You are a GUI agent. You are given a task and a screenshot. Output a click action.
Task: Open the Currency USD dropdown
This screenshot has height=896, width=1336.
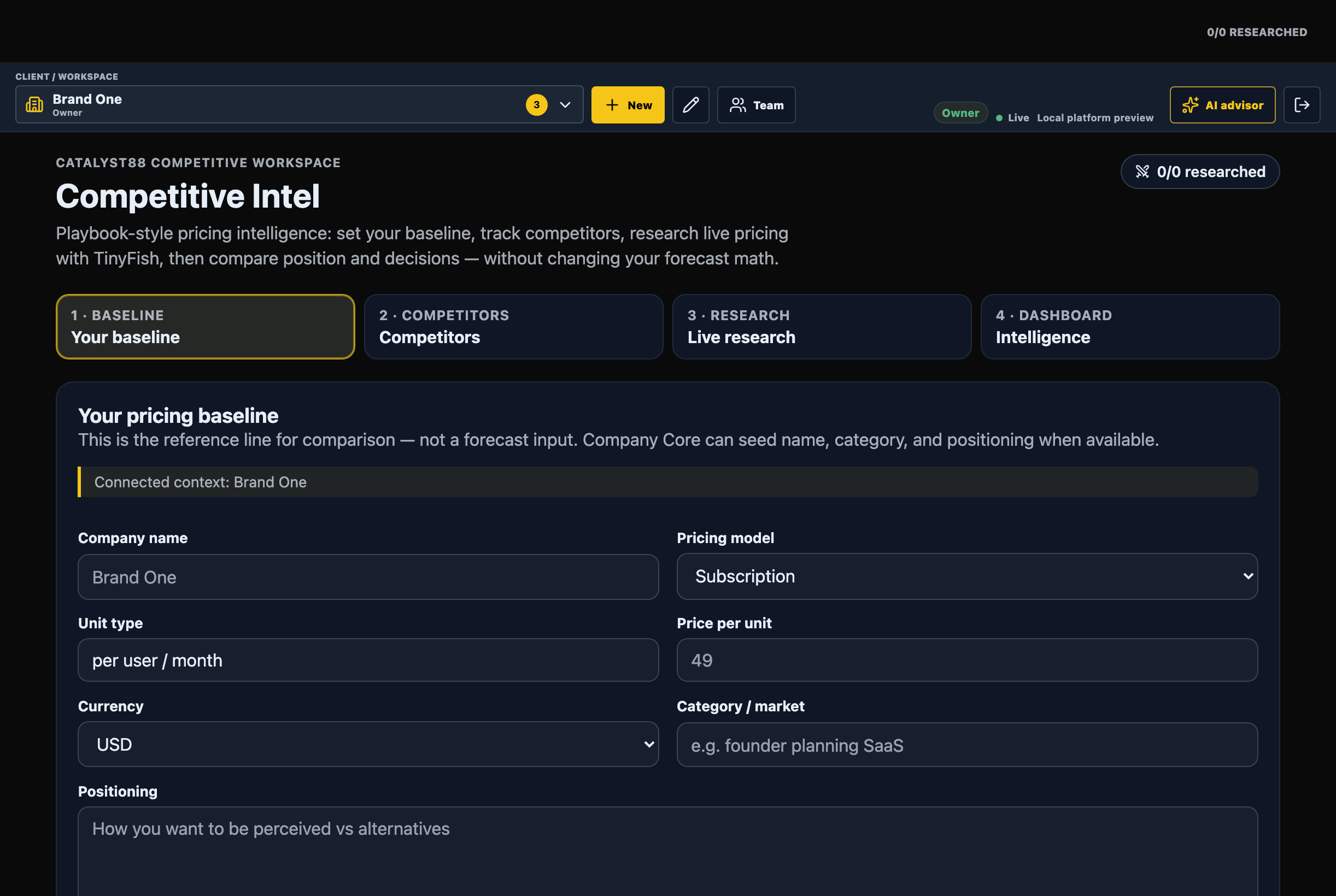pos(368,744)
